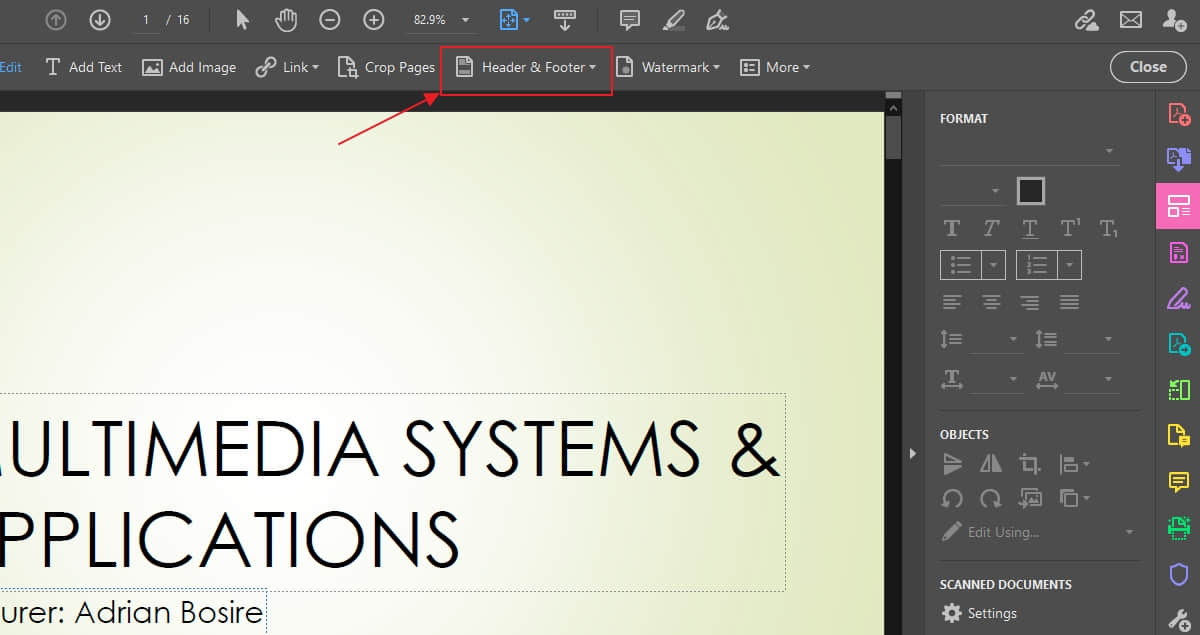Open scanned documents Settings
Screen dimensions: 1200x635
980,613
